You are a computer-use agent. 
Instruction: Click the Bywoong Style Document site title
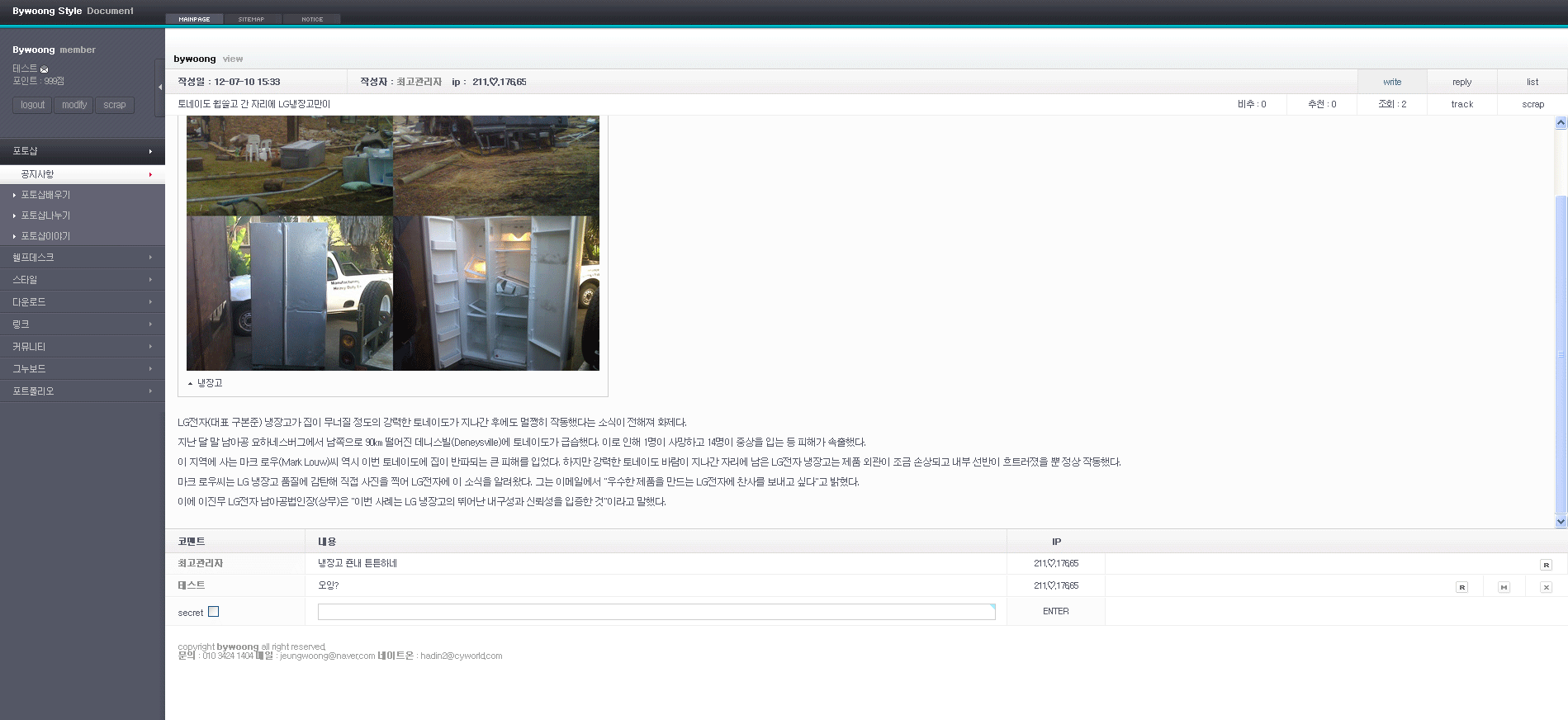(73, 11)
